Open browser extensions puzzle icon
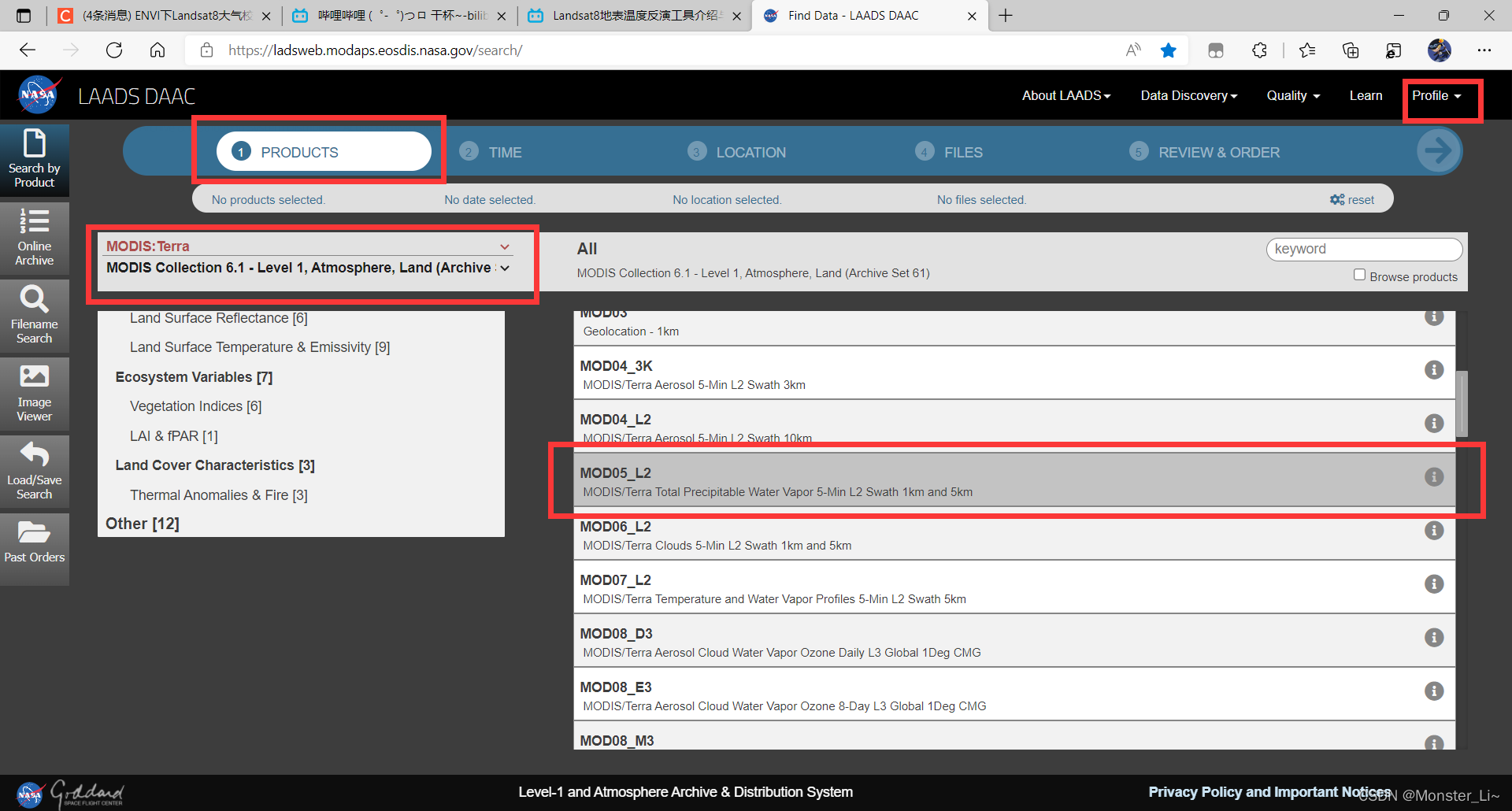Image resolution: width=1512 pixels, height=811 pixels. [x=1259, y=50]
